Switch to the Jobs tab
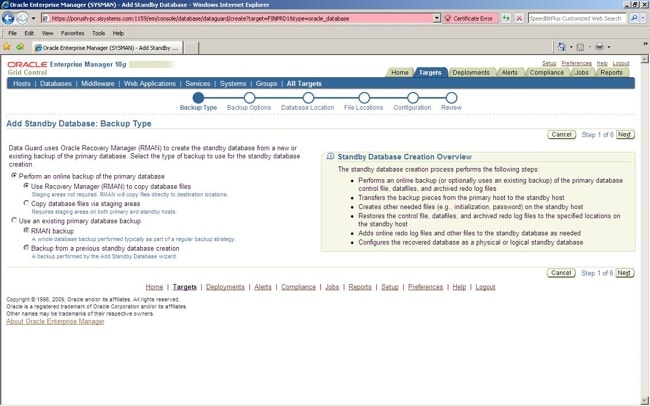Image resolution: width=650 pixels, height=406 pixels. click(x=582, y=72)
